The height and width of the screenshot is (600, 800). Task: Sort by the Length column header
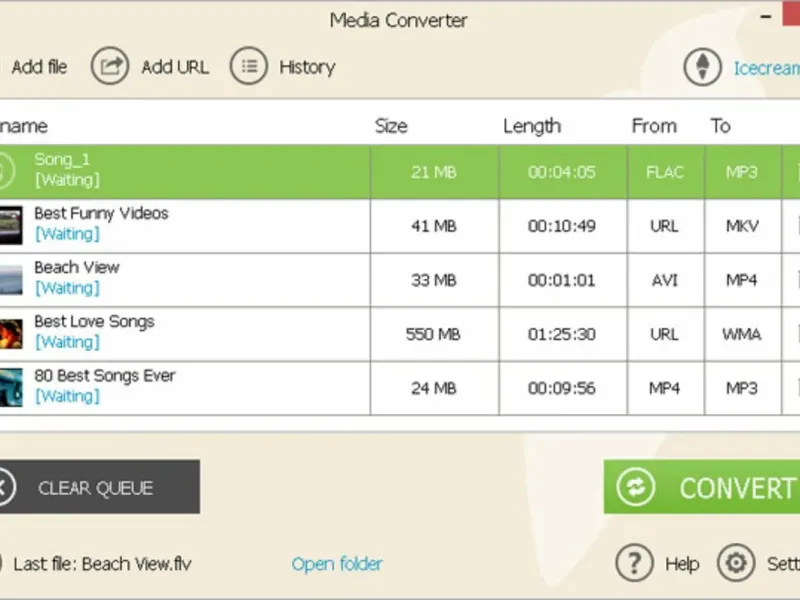tap(532, 126)
